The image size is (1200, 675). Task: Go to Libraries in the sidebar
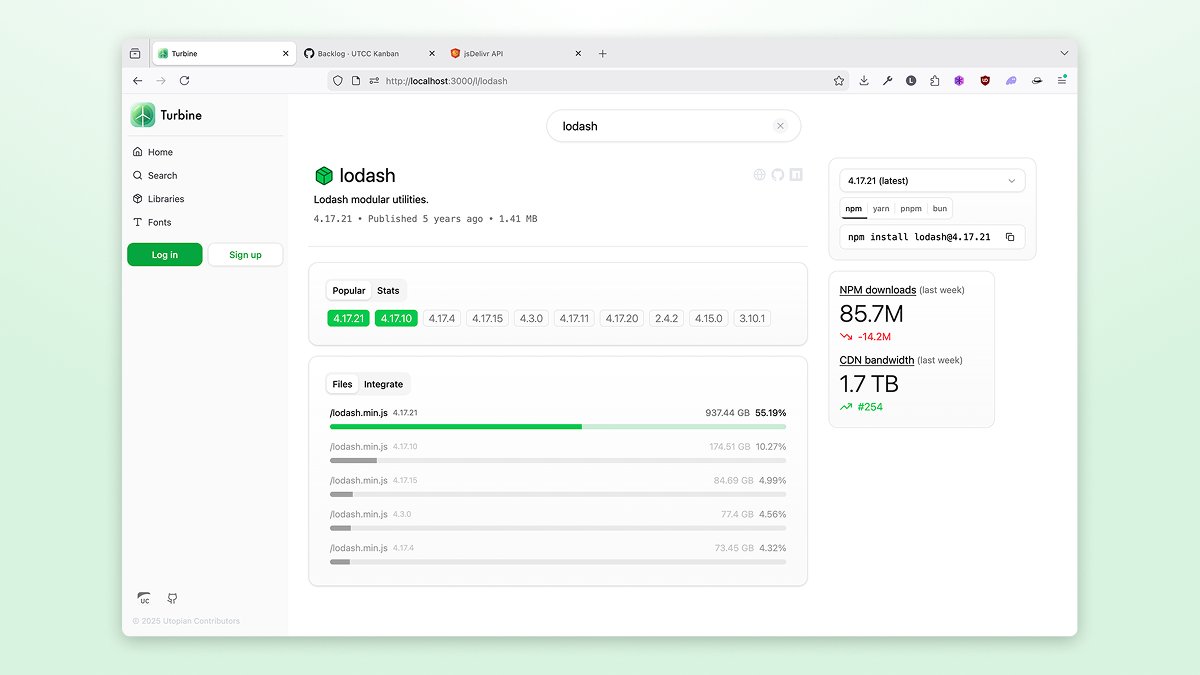click(159, 199)
